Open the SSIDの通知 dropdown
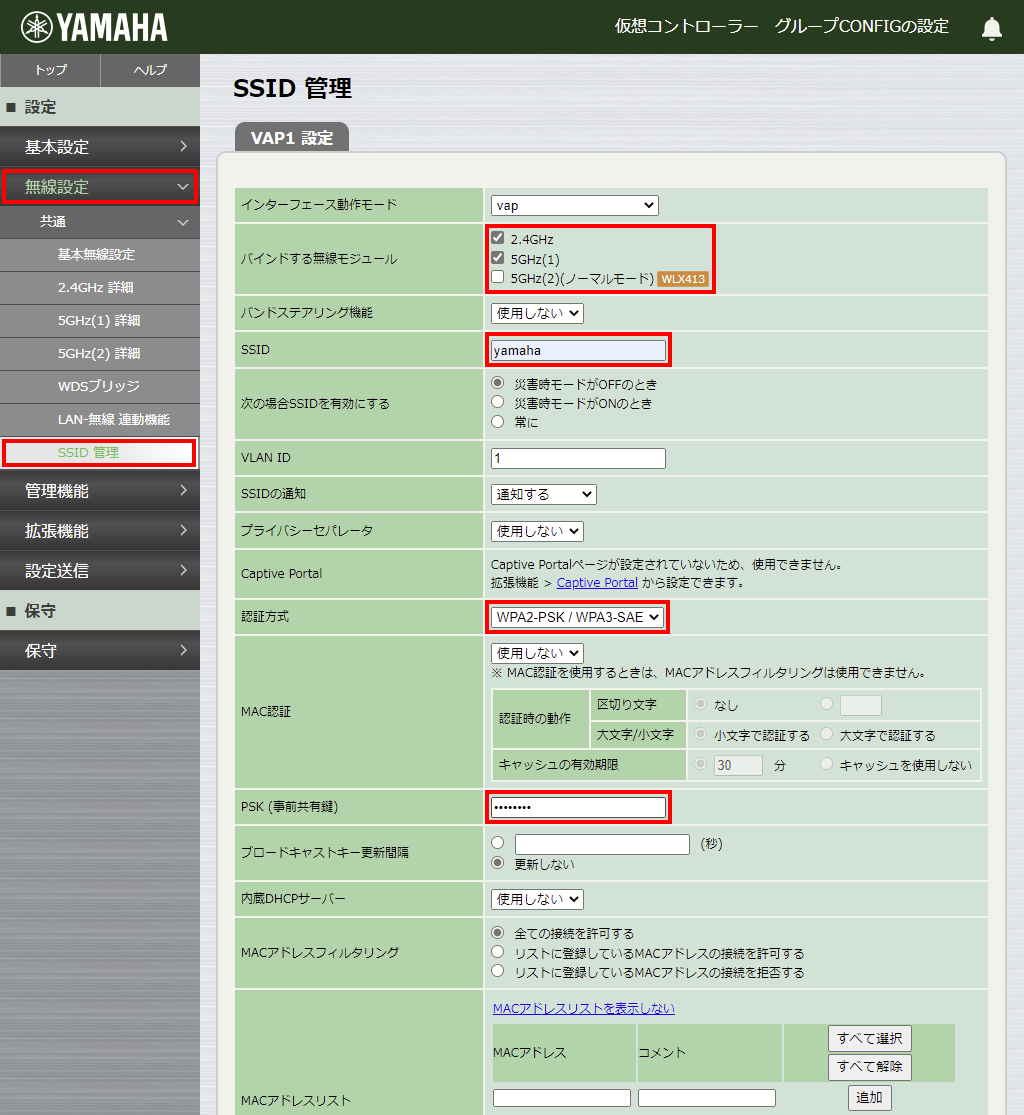Screen dimensions: 1024x1115 (x=543, y=493)
